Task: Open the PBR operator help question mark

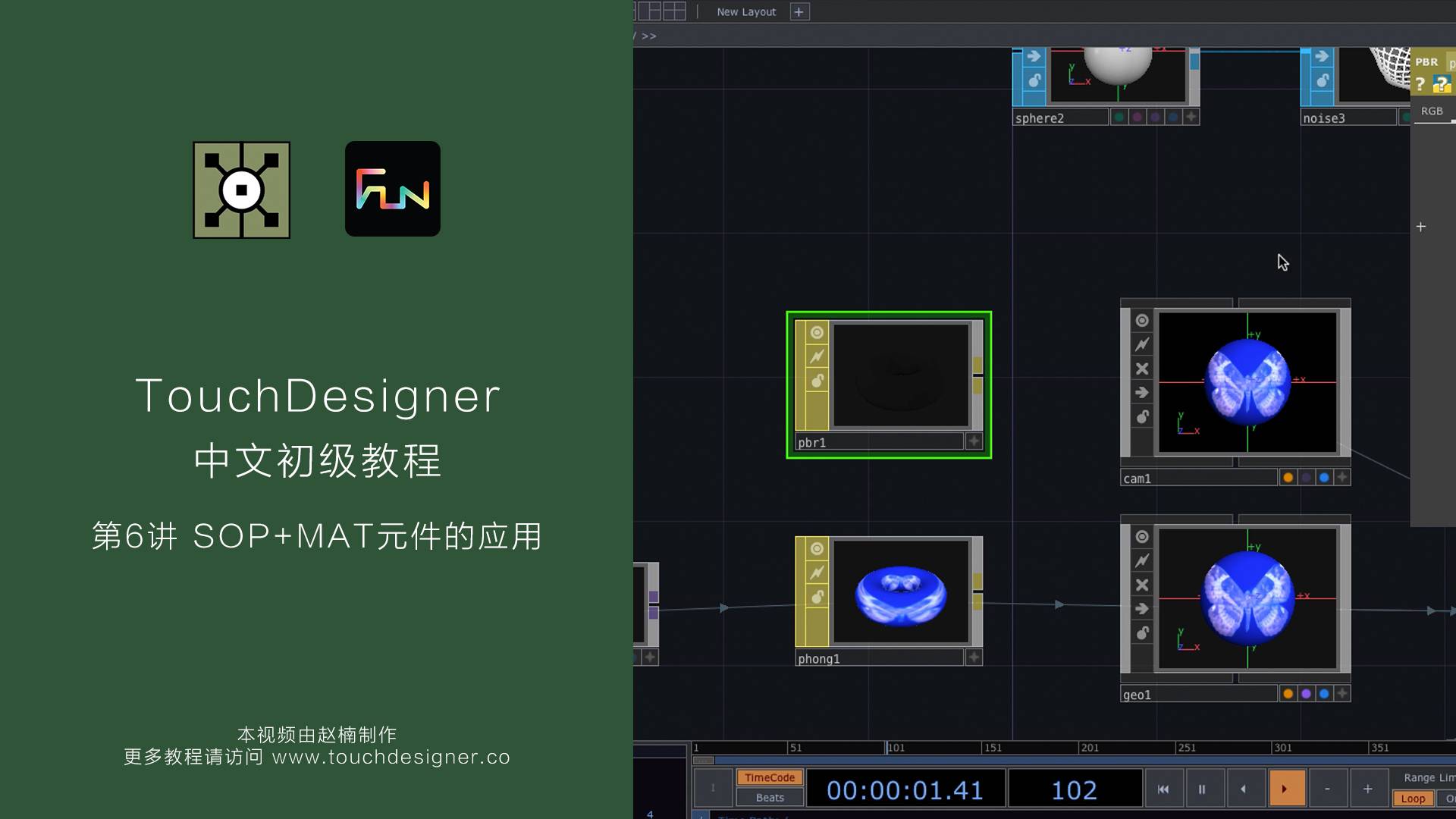Action: click(1420, 84)
